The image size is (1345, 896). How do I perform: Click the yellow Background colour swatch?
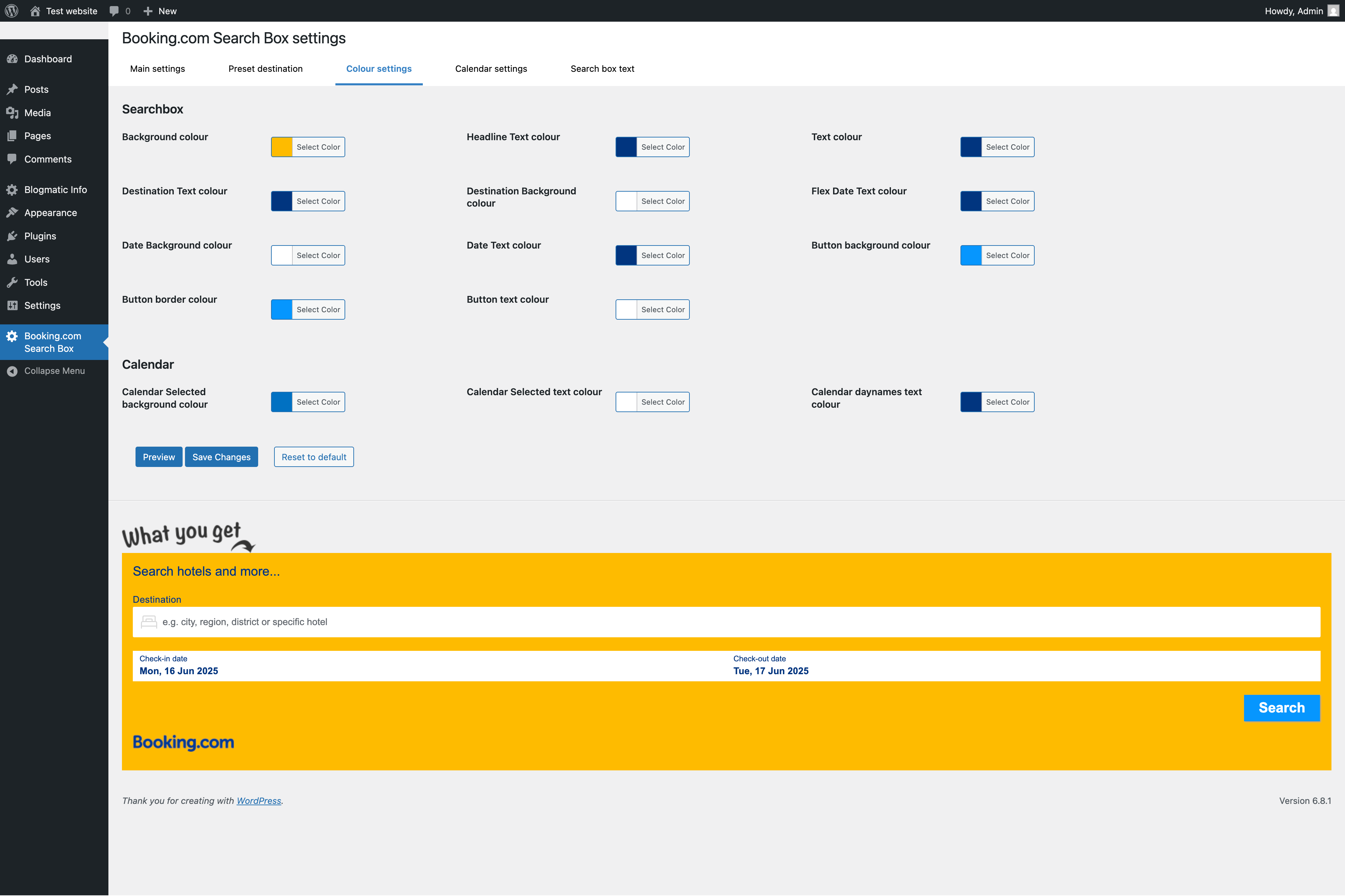282,147
